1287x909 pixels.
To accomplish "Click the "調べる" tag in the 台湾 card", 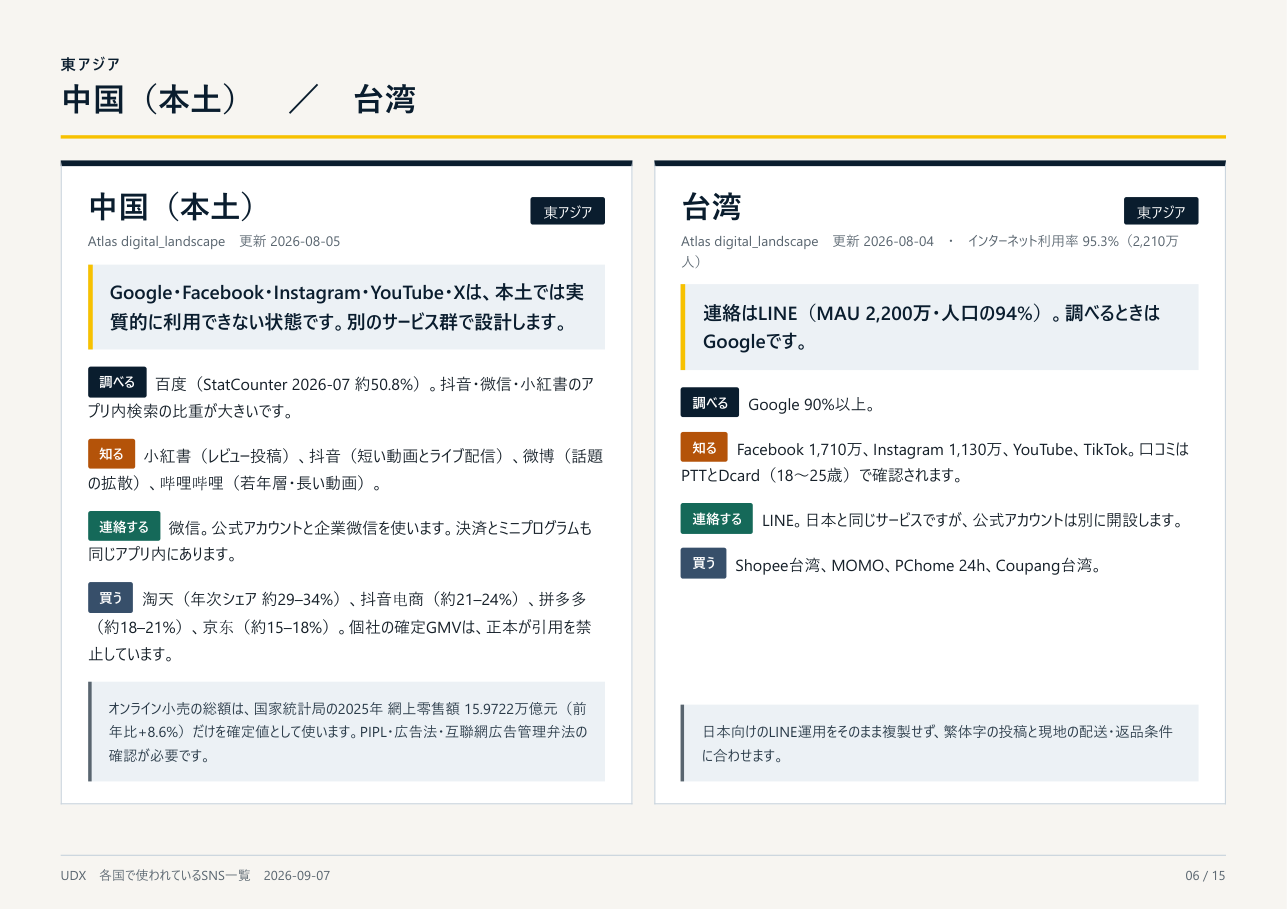I will click(710, 402).
